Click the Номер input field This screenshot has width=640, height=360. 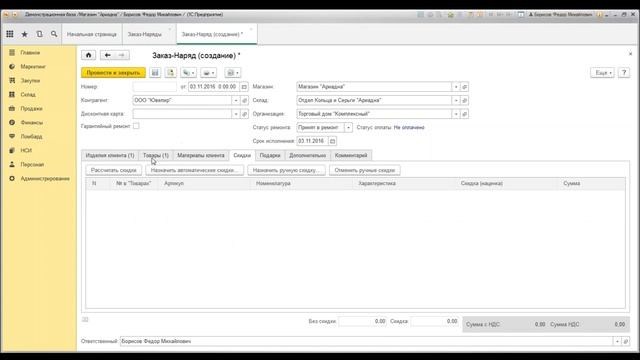pyautogui.click(x=155, y=87)
